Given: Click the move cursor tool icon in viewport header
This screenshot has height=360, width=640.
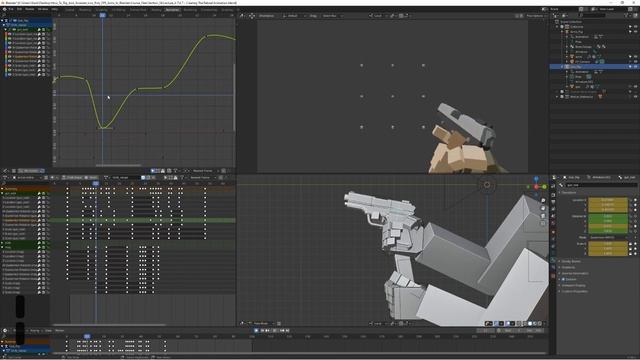Looking at the screenshot, I should [252, 16].
